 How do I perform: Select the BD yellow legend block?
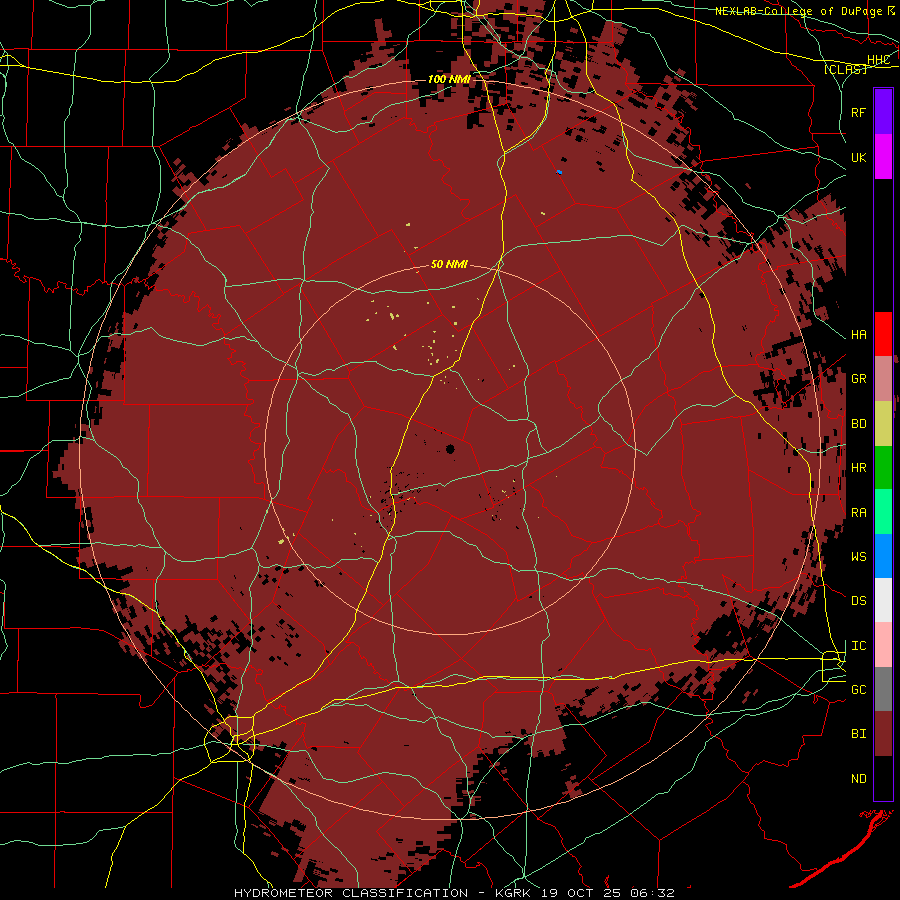(x=883, y=424)
